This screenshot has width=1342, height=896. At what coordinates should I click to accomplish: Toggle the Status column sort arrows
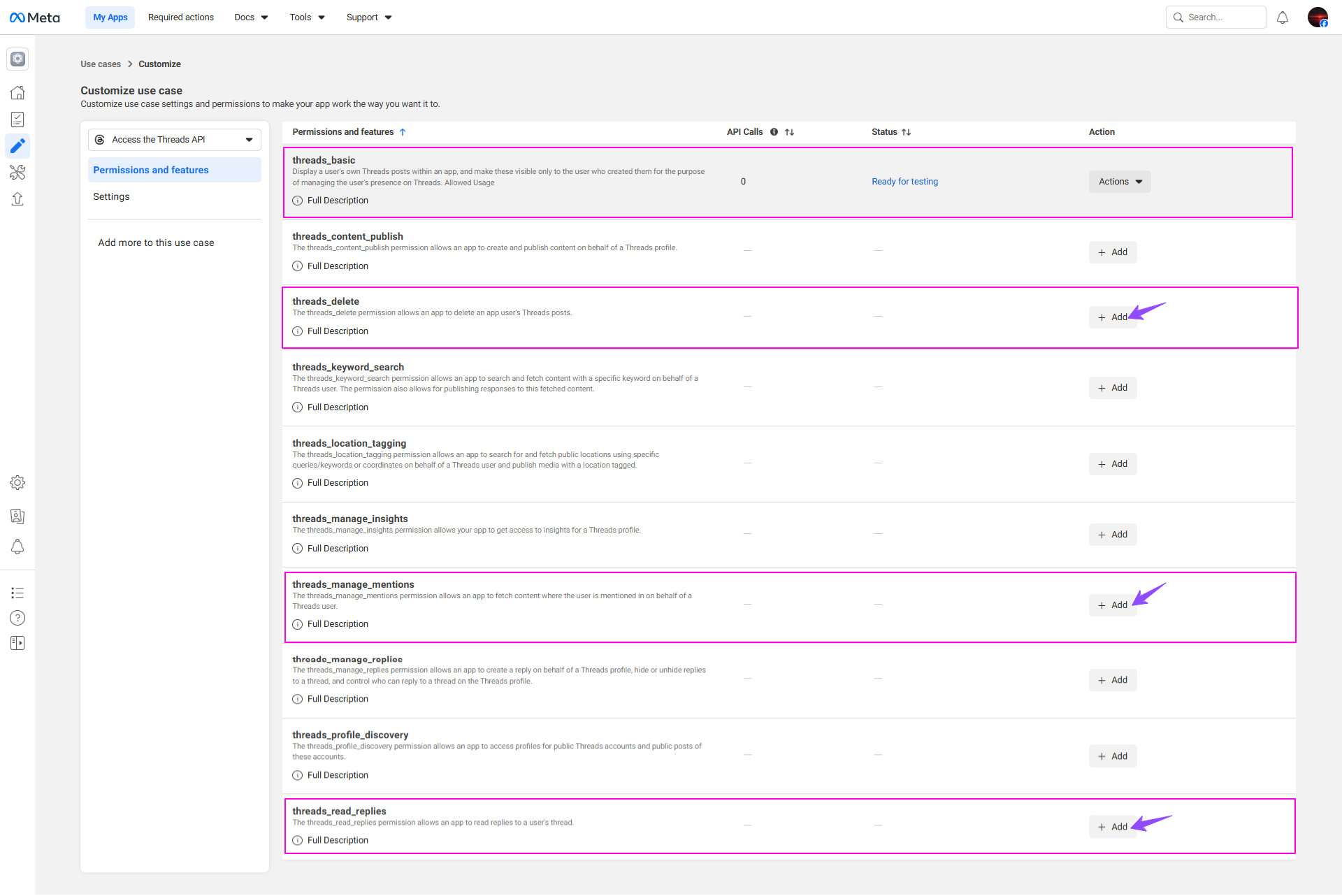point(906,132)
